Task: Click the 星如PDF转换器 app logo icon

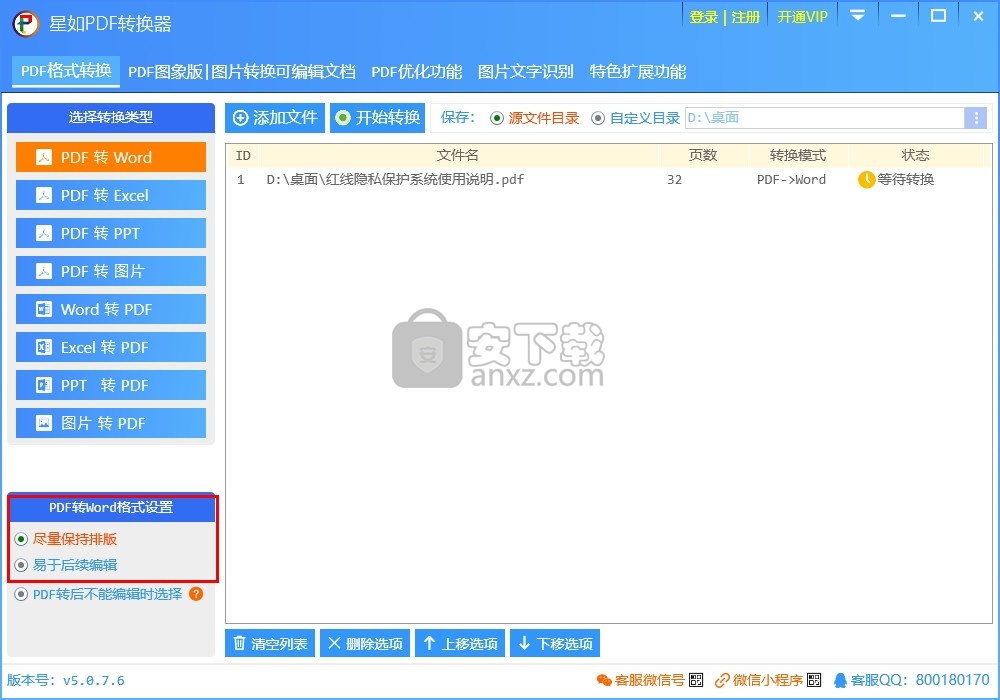Action: (x=26, y=24)
